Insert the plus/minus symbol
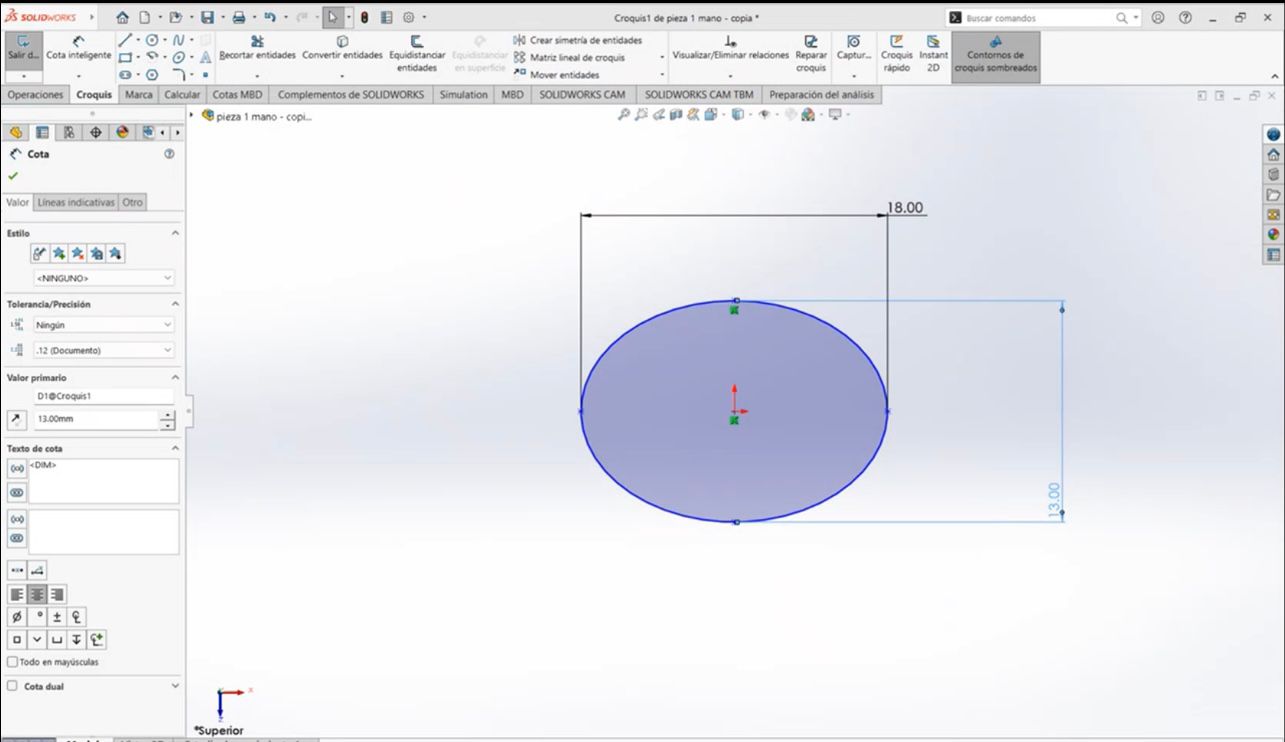This screenshot has width=1285, height=742. tap(56, 617)
